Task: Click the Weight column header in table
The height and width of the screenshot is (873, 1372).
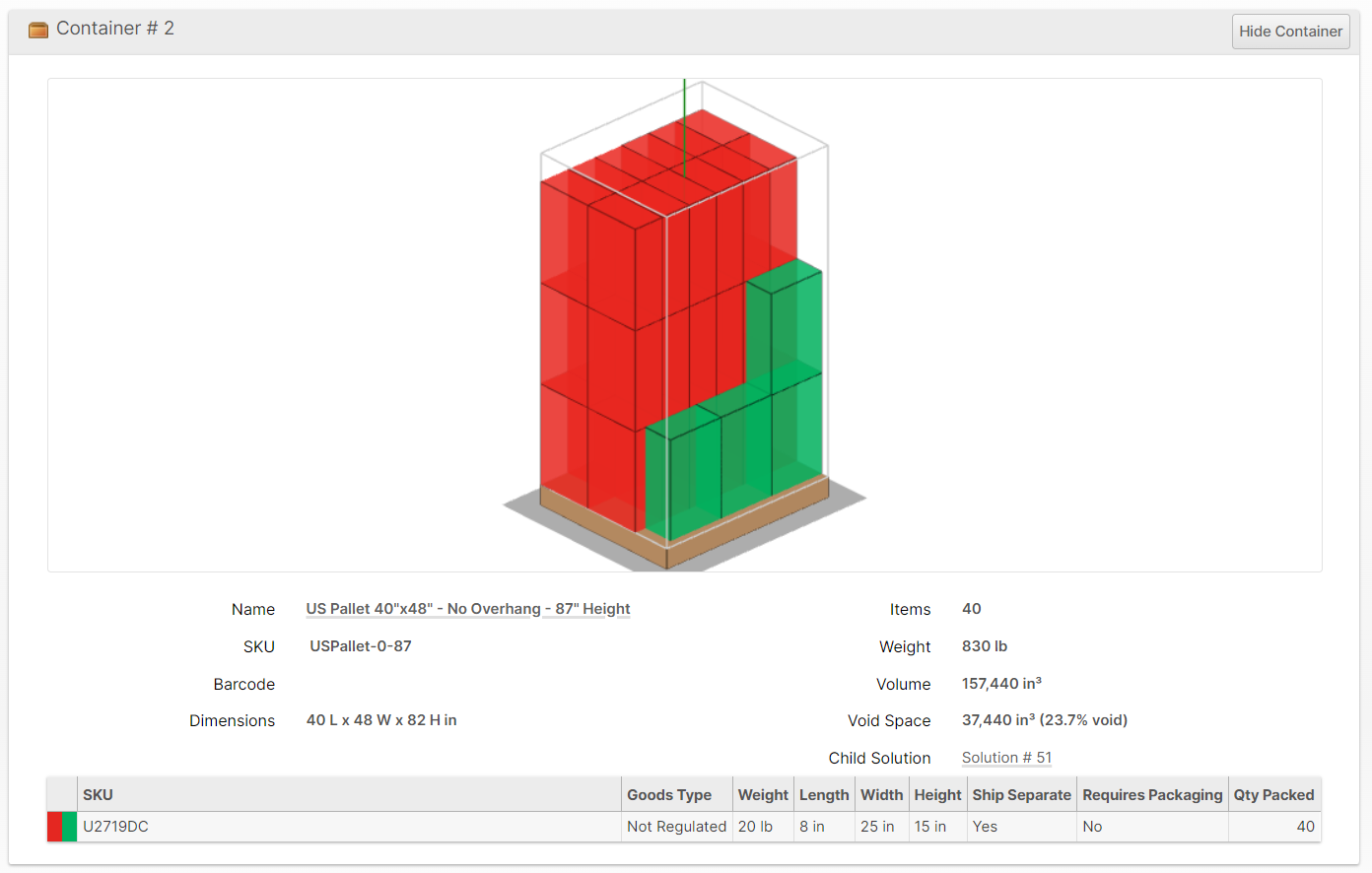Action: 763,795
